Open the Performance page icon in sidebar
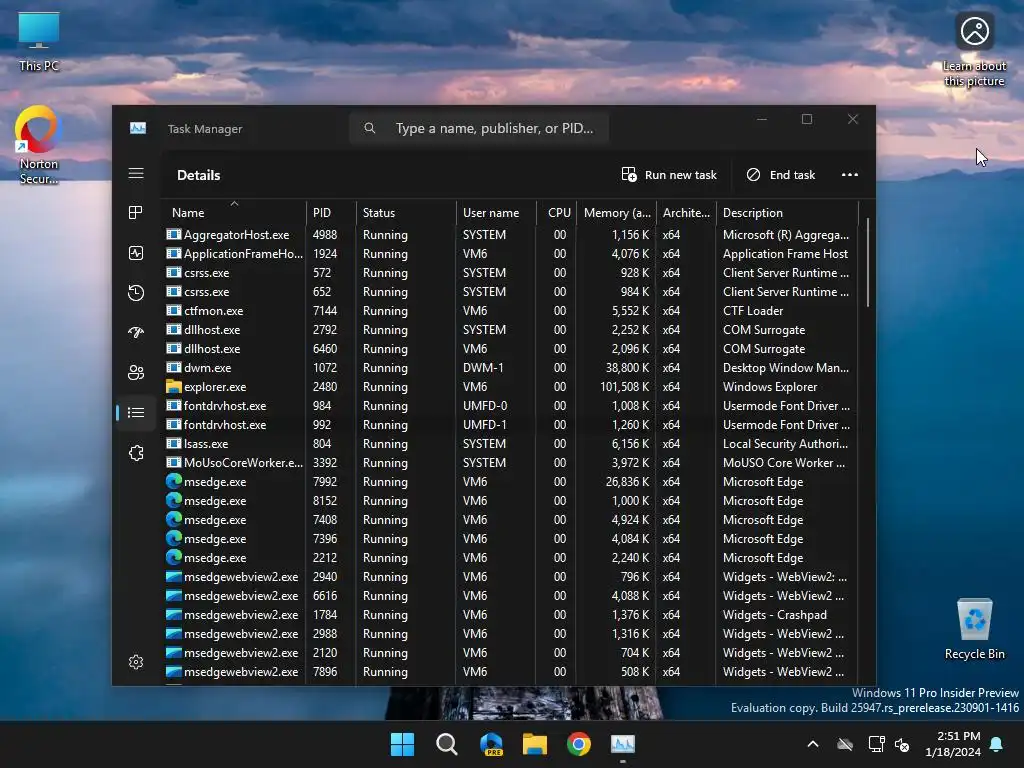The image size is (1024, 768). tap(136, 253)
